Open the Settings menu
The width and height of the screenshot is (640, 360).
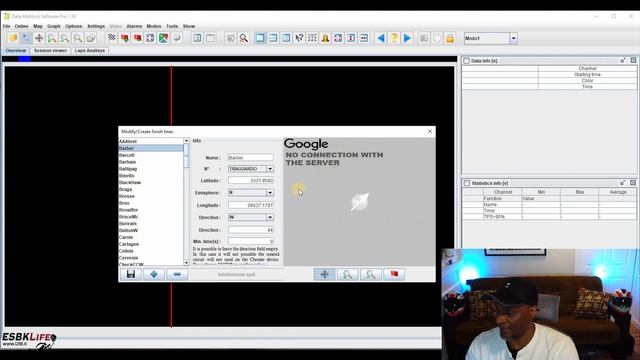point(96,26)
